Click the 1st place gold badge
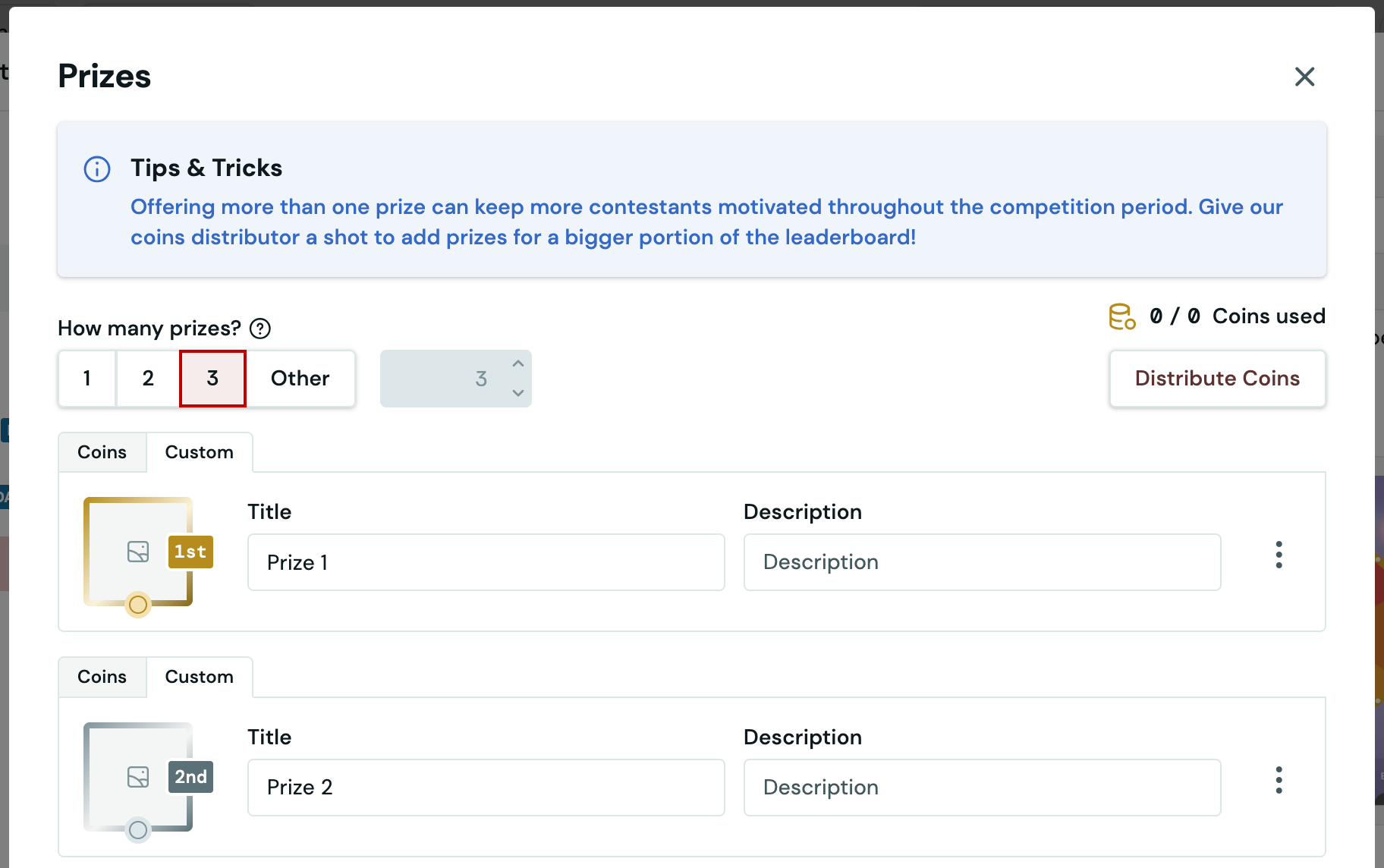The width and height of the screenshot is (1384, 868). click(x=190, y=552)
